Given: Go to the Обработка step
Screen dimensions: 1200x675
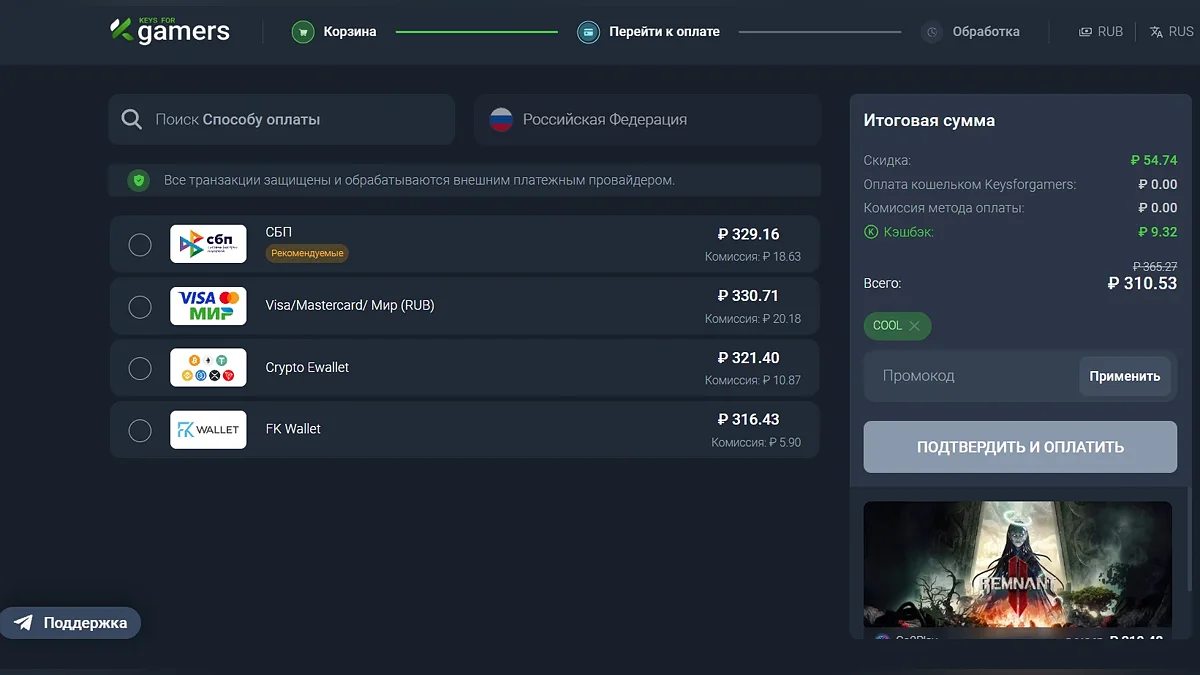Looking at the screenshot, I should (970, 32).
